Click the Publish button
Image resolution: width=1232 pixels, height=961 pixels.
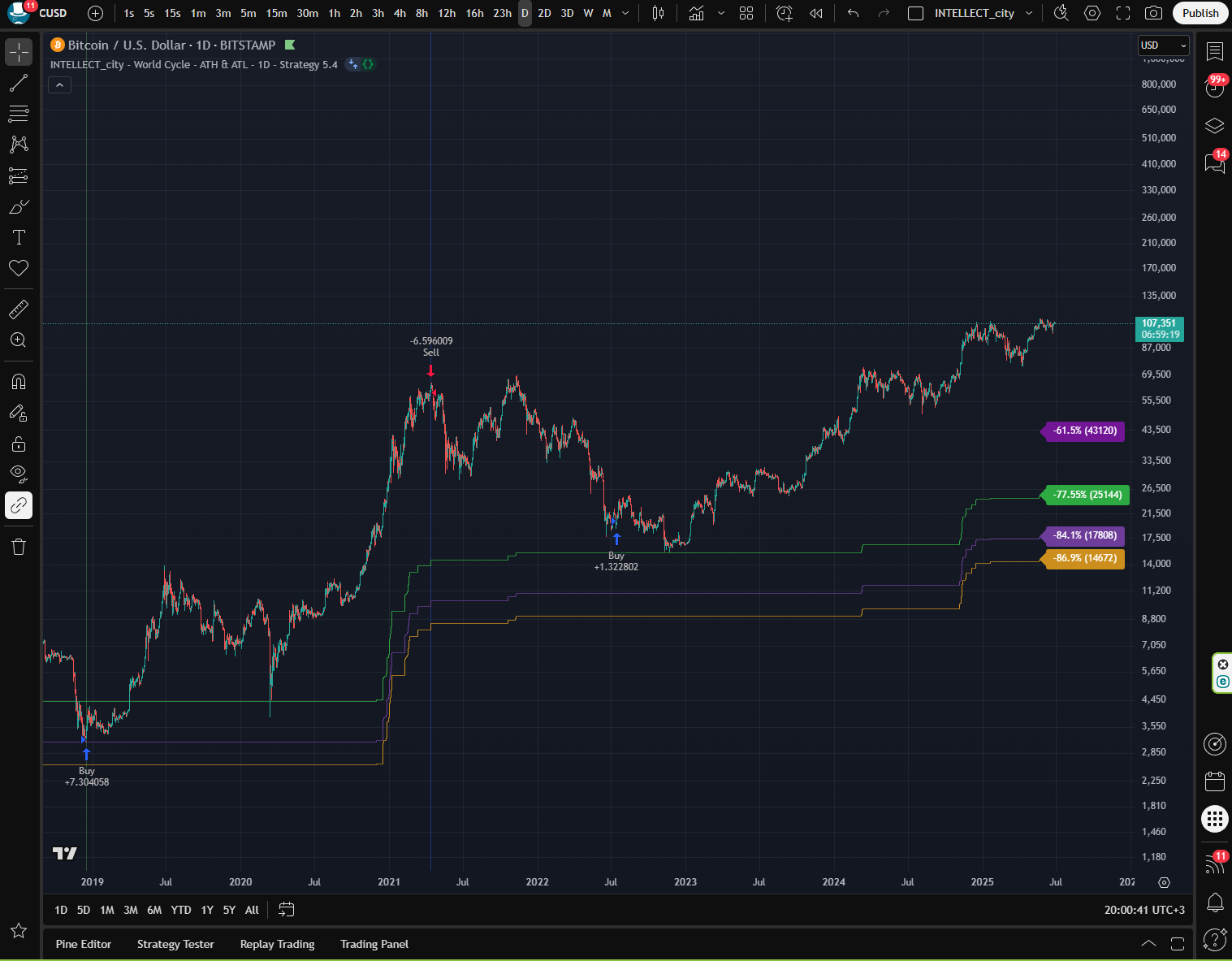1200,13
